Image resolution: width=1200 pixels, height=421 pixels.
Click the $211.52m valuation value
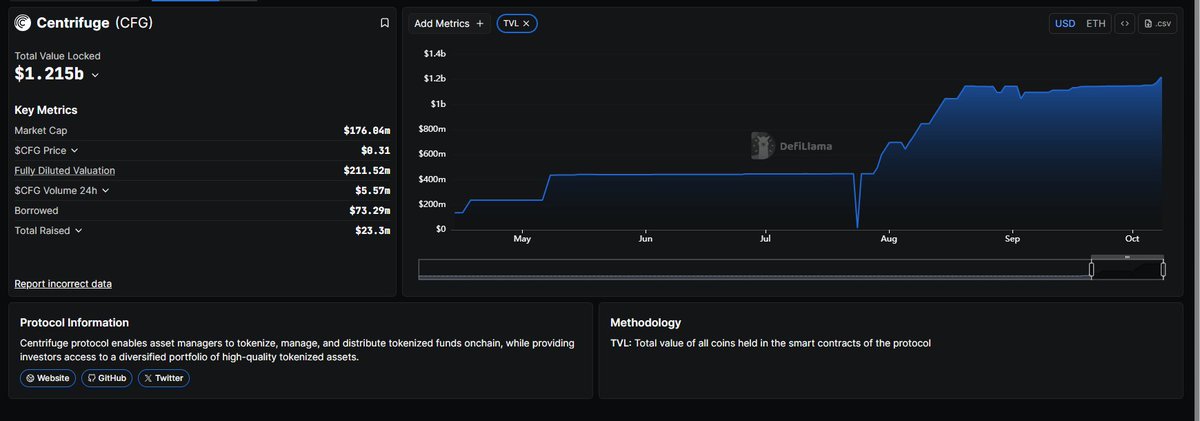pyautogui.click(x=367, y=171)
